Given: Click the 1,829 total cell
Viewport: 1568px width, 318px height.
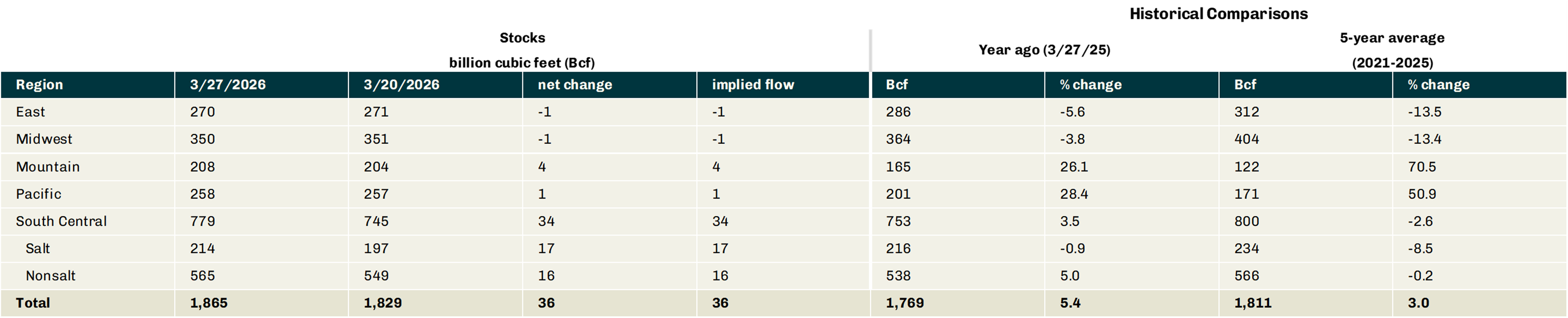Looking at the screenshot, I should pyautogui.click(x=383, y=303).
